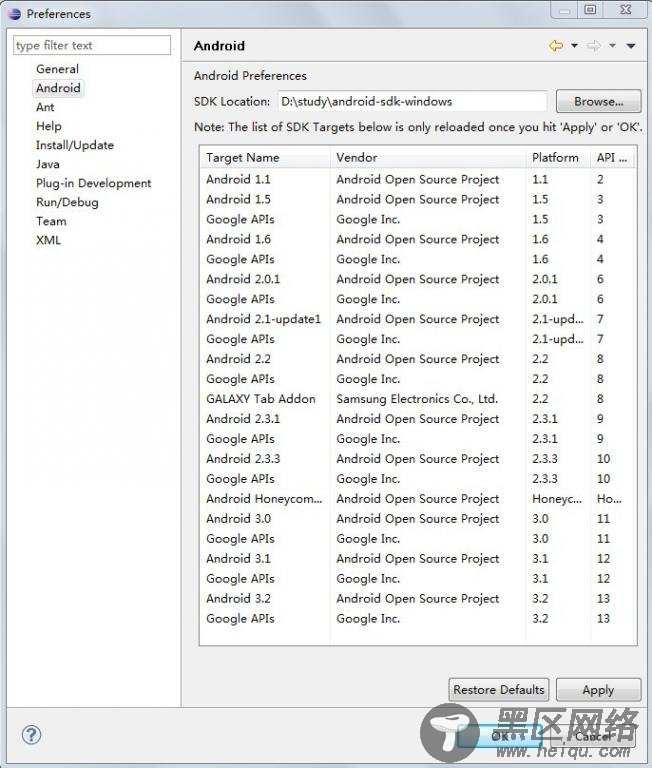Click the forward navigation arrow icon

(x=594, y=46)
